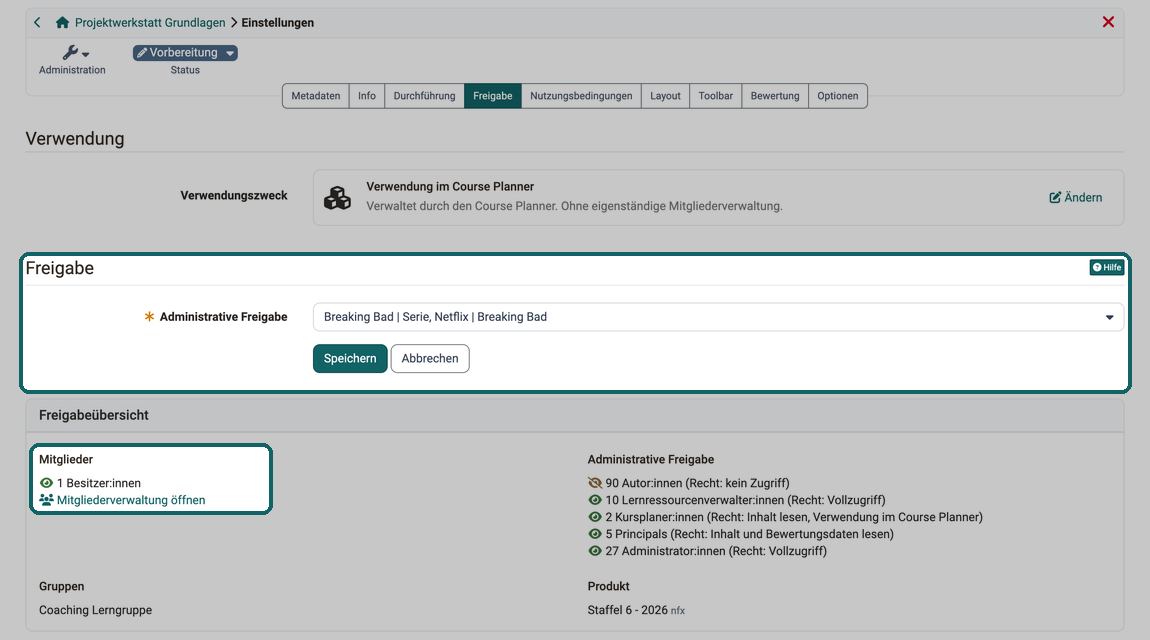The height and width of the screenshot is (640, 1150).
Task: Click the orange required asterisk icon
Action: [149, 317]
